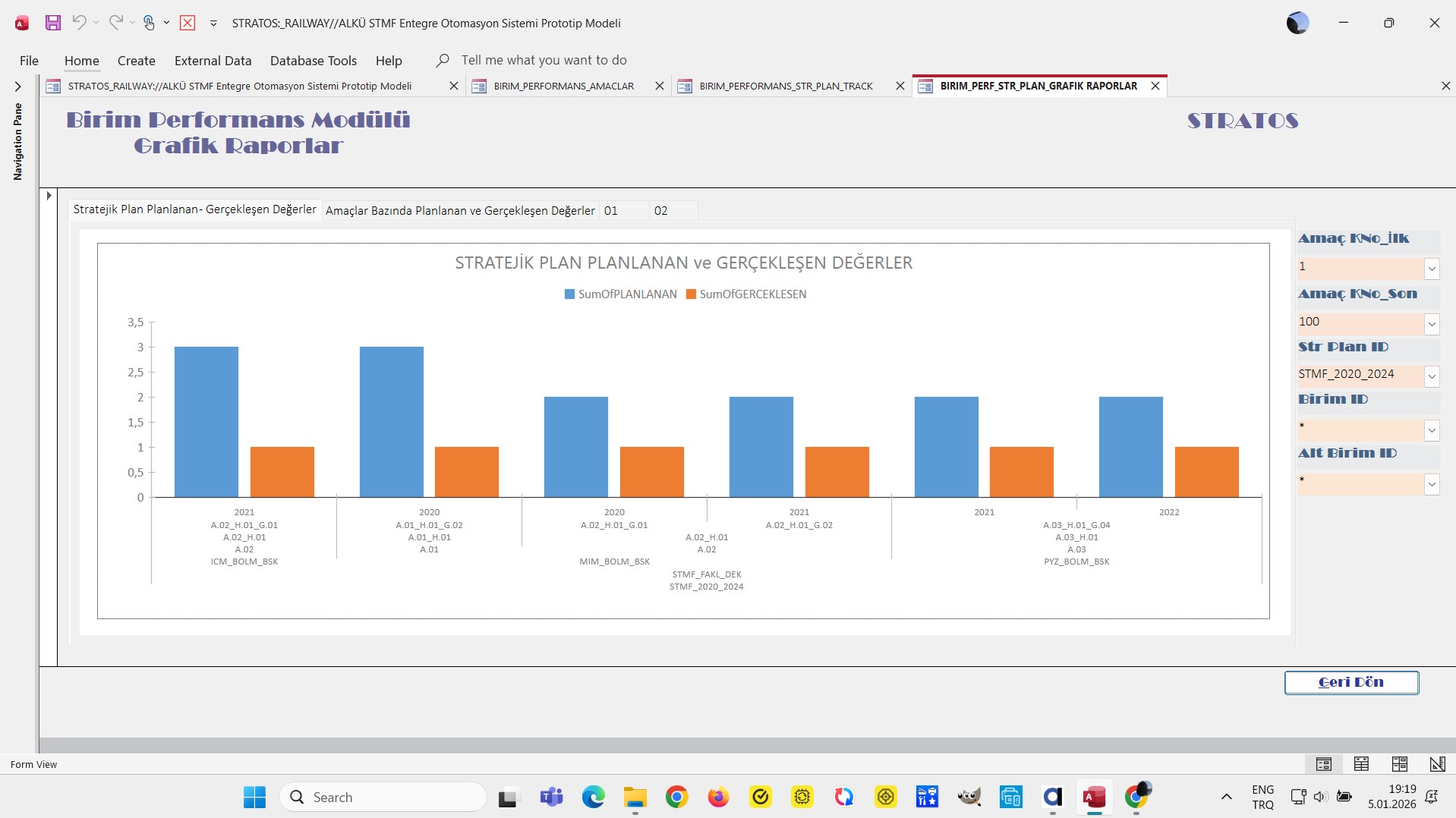Open the External Data ribbon tab

pyautogui.click(x=213, y=61)
